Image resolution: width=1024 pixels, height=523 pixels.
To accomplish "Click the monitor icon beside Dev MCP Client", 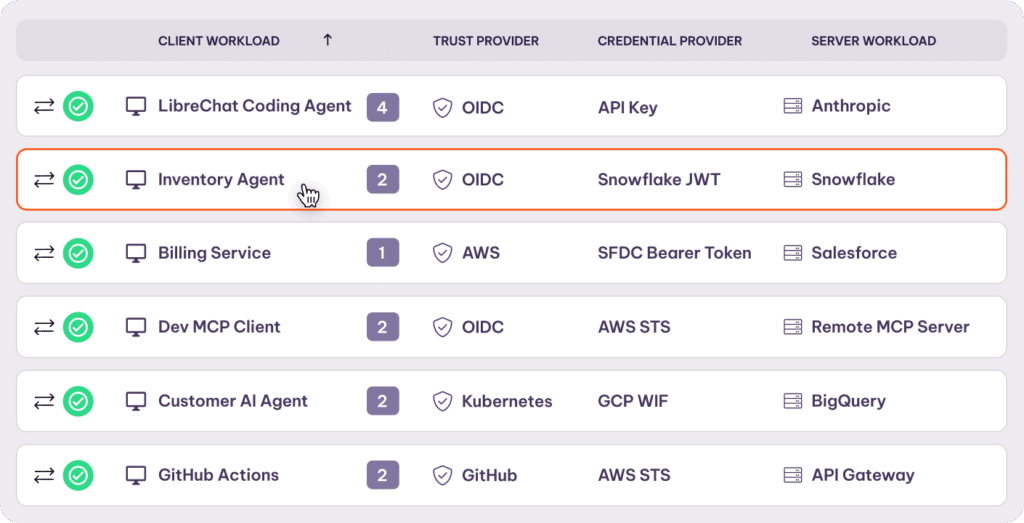I will pos(136,327).
